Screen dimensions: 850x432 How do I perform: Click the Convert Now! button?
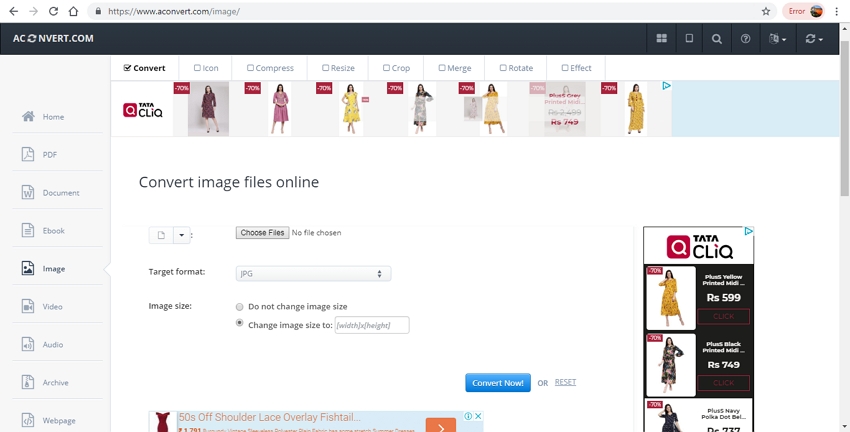[x=497, y=383]
